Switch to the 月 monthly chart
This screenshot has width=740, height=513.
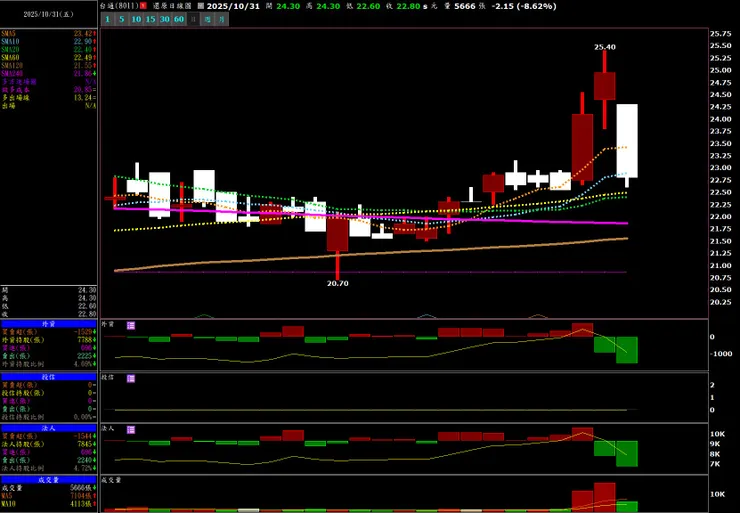click(222, 19)
